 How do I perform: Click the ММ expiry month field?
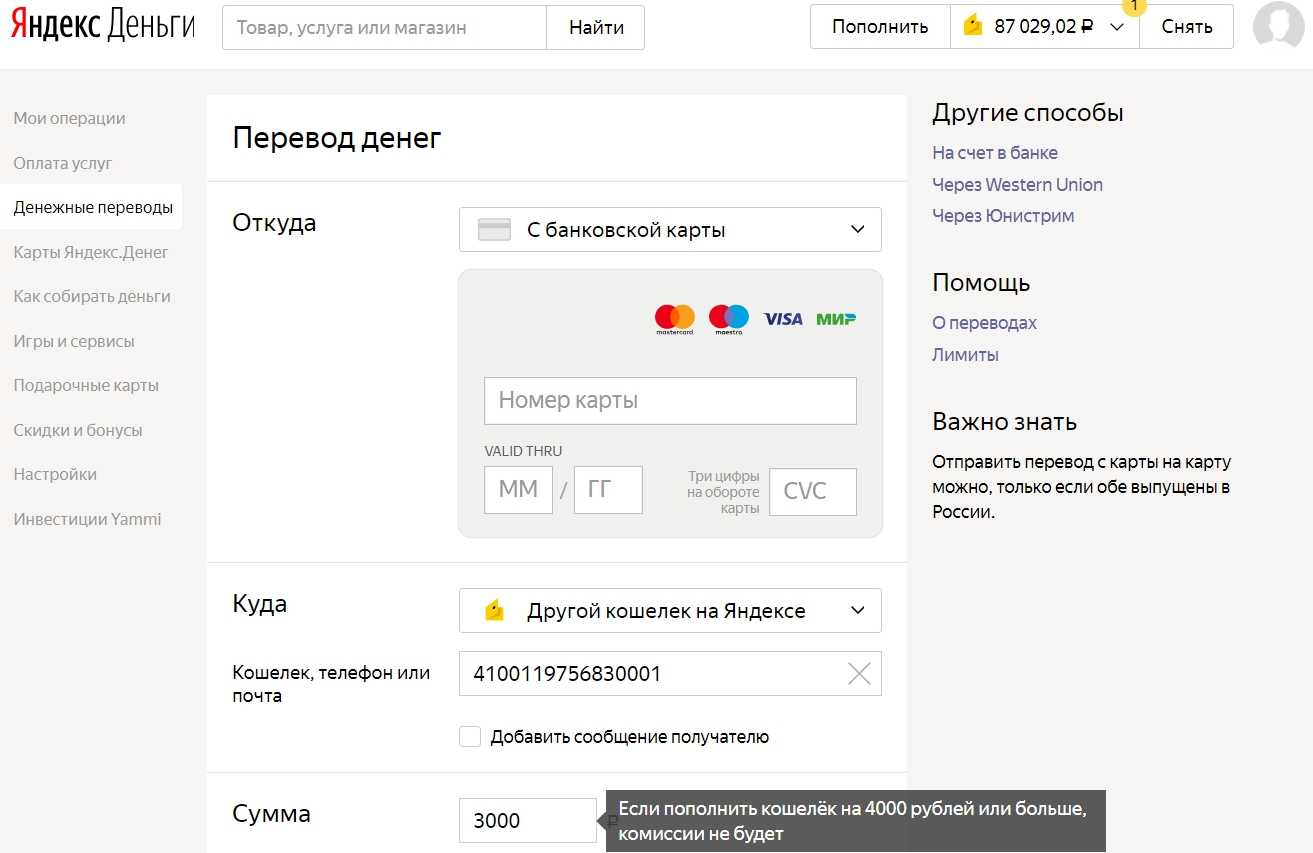click(518, 490)
